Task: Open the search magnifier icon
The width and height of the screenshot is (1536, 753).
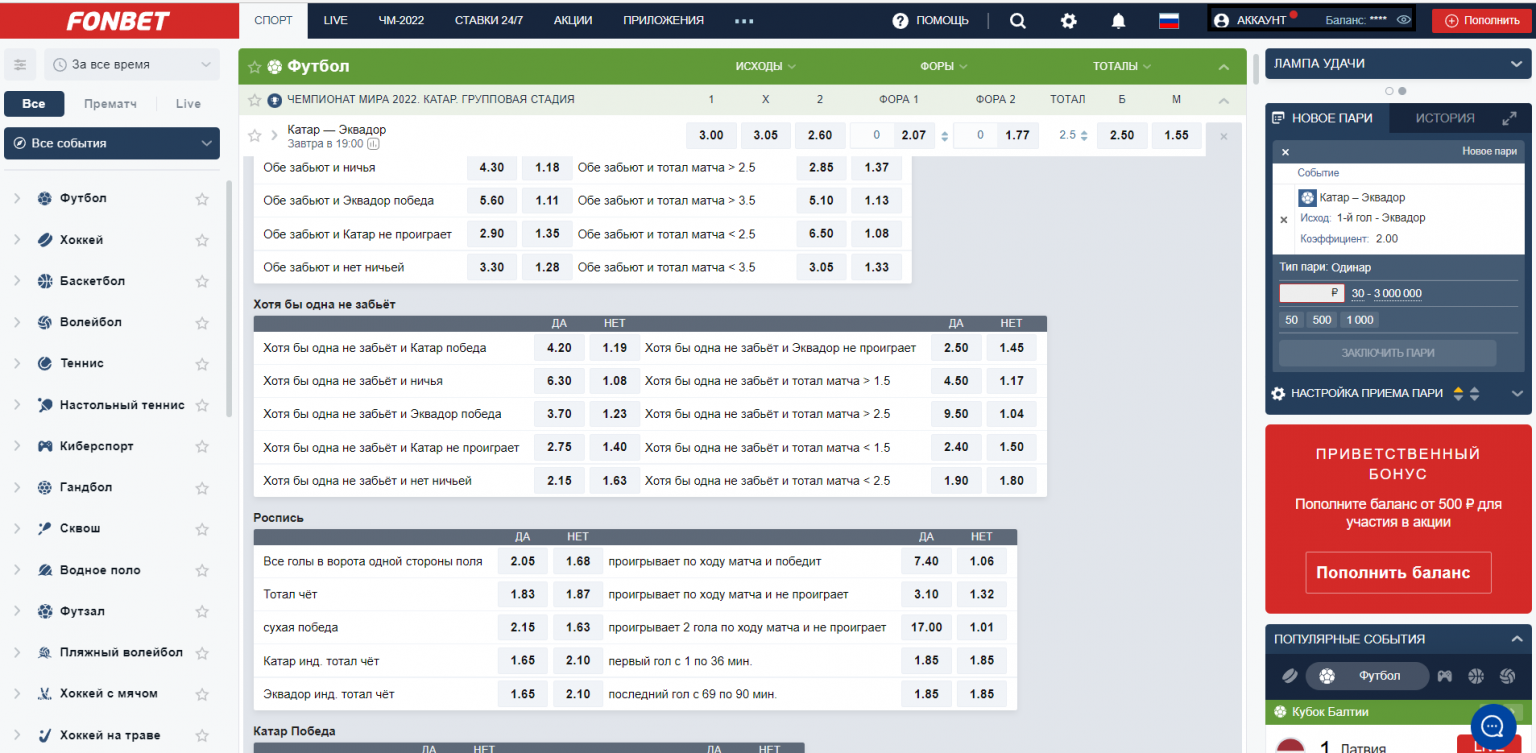Action: (x=1017, y=21)
